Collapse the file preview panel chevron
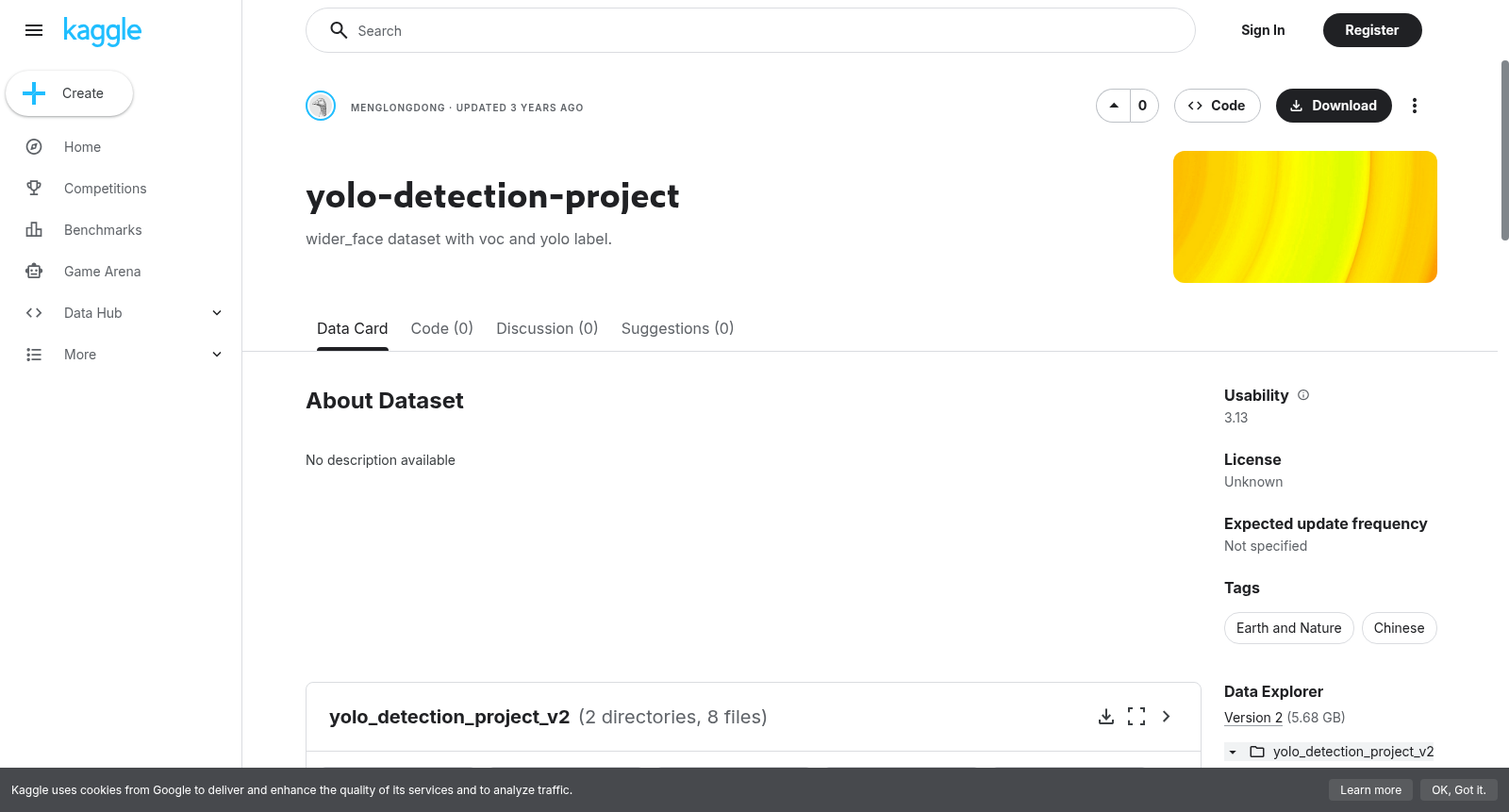The image size is (1509, 812). point(1167,717)
